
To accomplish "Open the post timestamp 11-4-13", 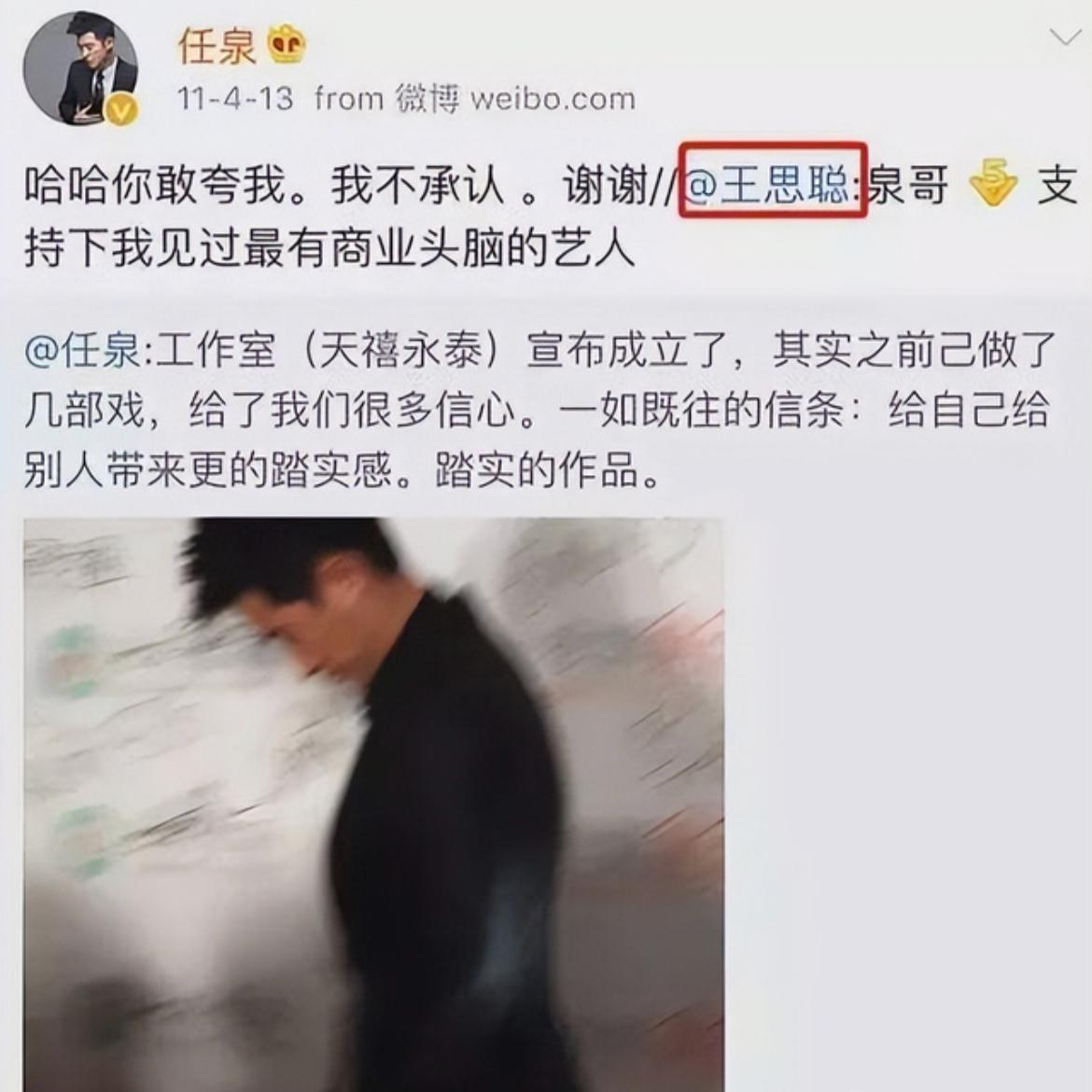I will [x=234, y=98].
